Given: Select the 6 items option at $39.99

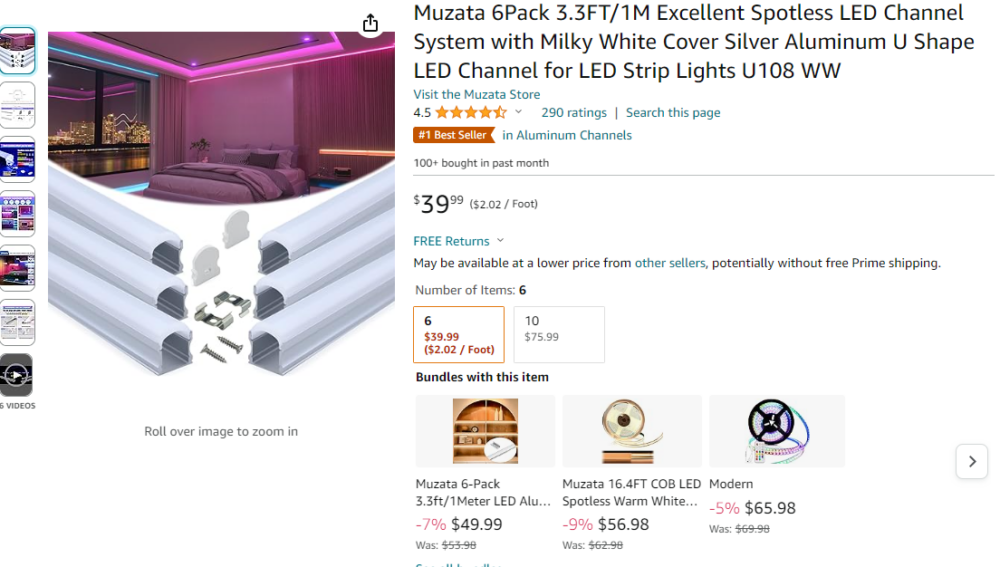Looking at the screenshot, I should (x=459, y=334).
